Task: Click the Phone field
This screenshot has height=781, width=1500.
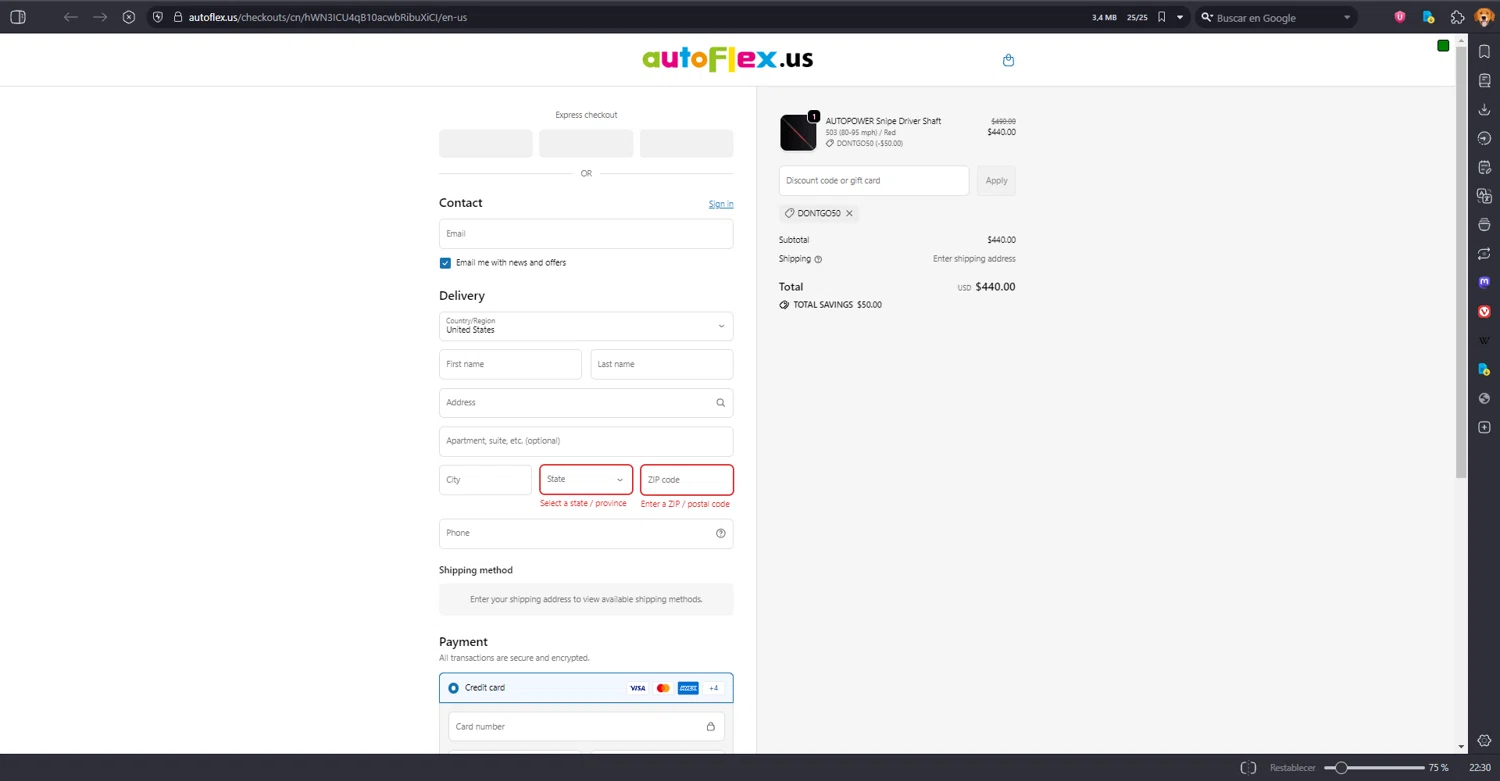Action: (x=586, y=533)
